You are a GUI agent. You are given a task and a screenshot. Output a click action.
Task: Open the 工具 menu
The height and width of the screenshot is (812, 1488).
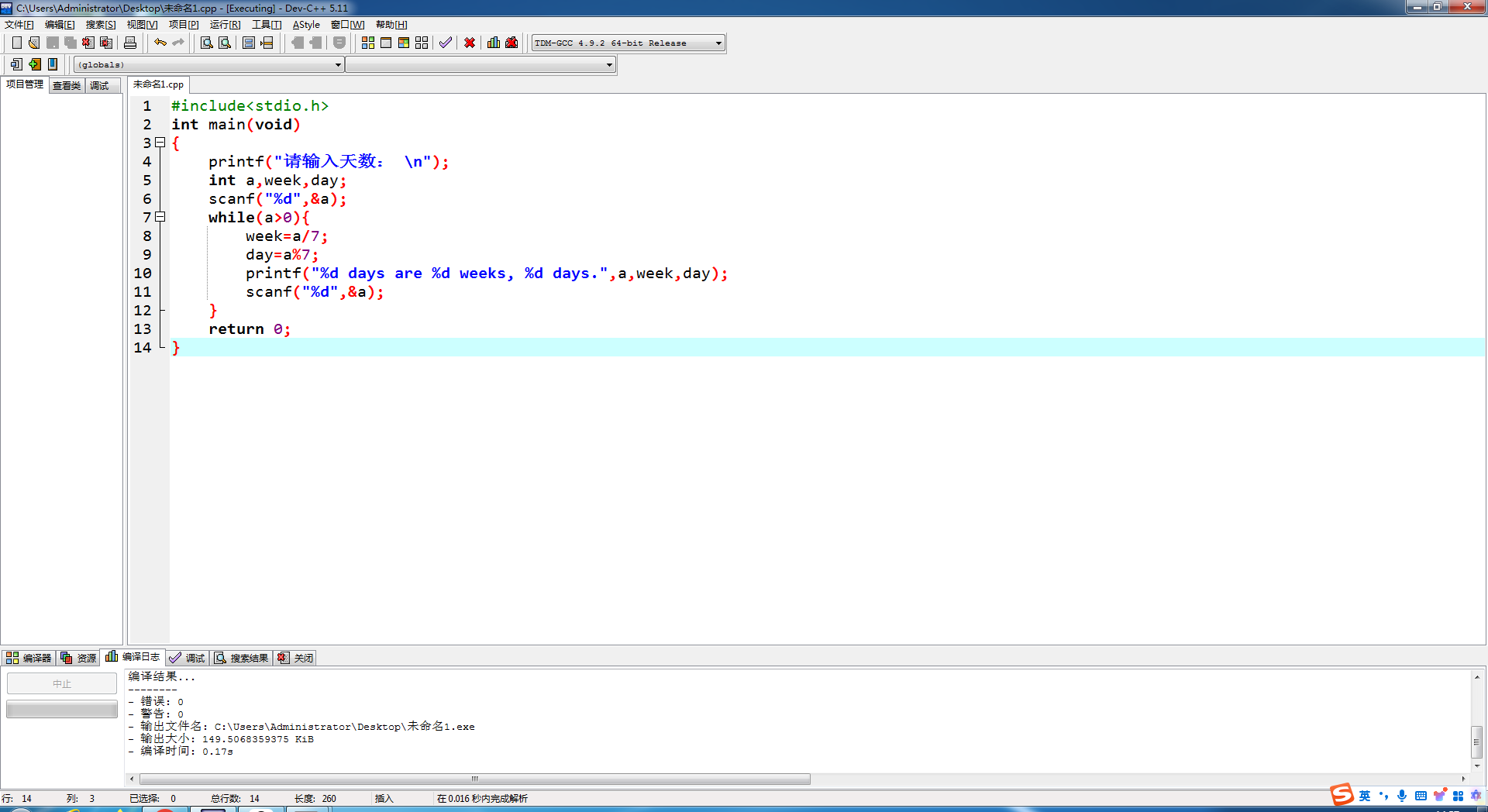(267, 25)
